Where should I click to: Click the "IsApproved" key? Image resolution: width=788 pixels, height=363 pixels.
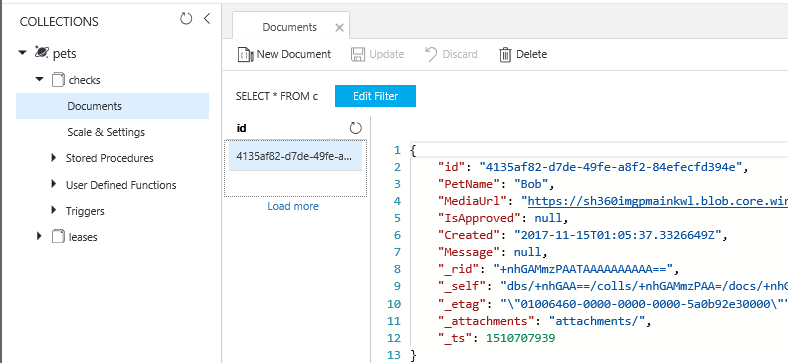[480, 218]
